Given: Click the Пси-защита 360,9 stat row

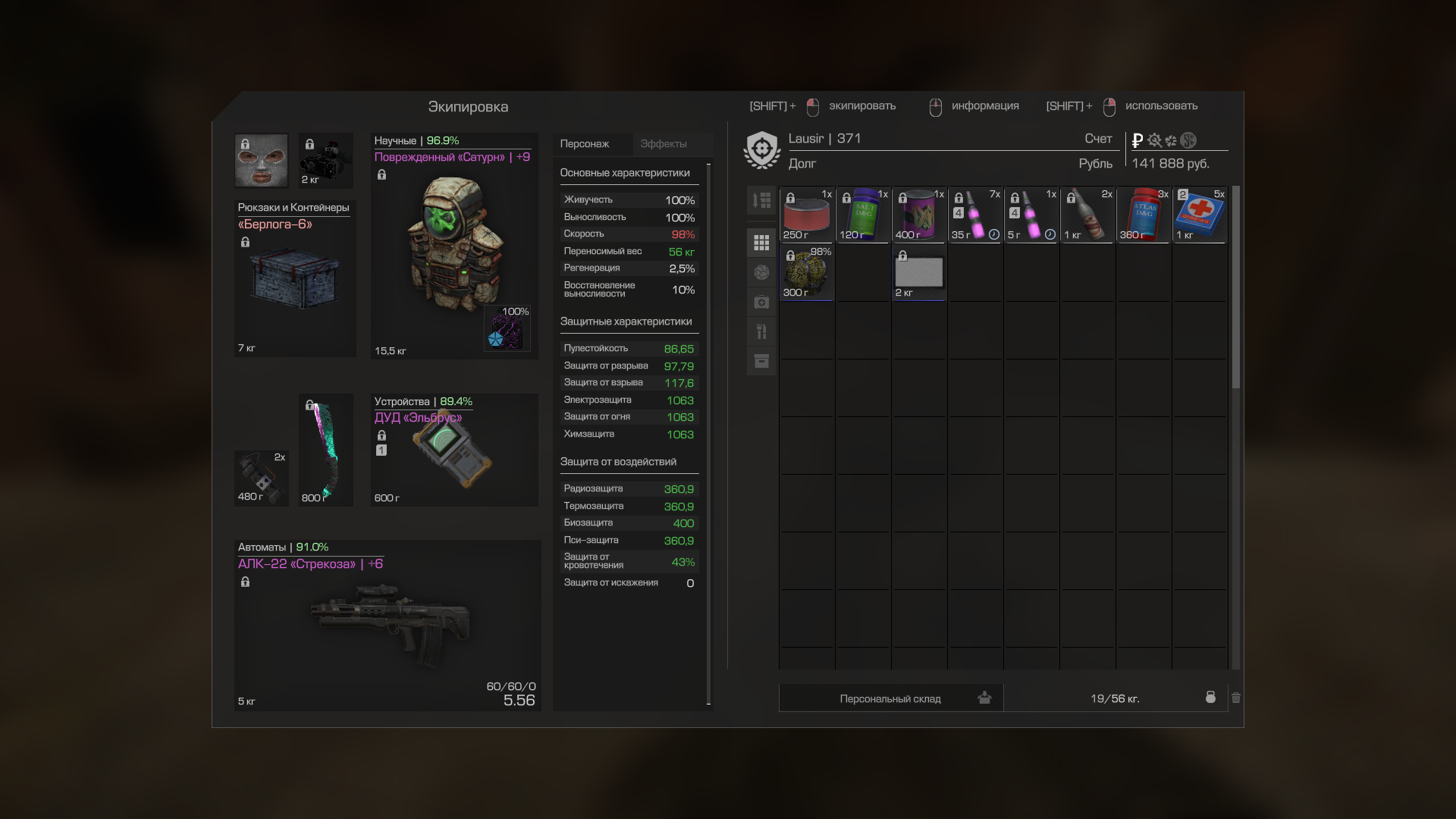Looking at the screenshot, I should pos(629,541).
